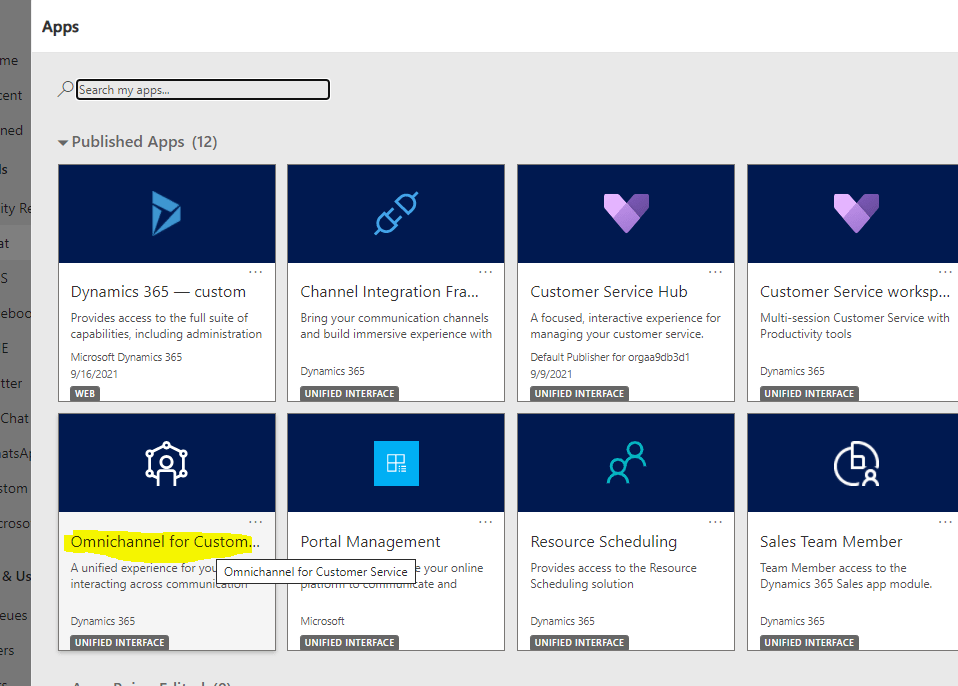Screen dimensions: 958x686
Task: Open the Resource Scheduling app title
Action: pyautogui.click(x=603, y=542)
